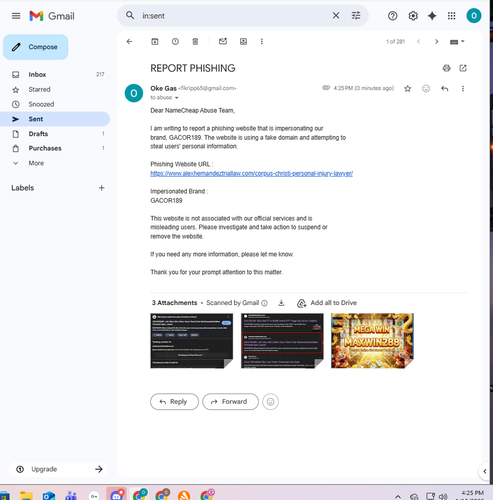Archive this conversation
The width and height of the screenshot is (493, 500).
[x=155, y=41]
